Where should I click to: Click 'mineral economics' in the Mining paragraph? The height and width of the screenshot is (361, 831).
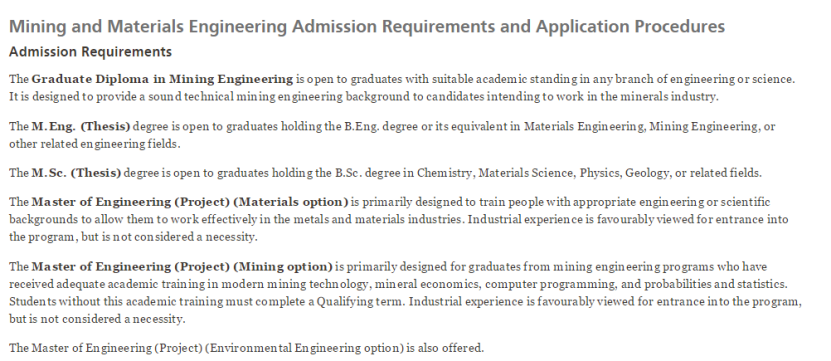(x=429, y=284)
